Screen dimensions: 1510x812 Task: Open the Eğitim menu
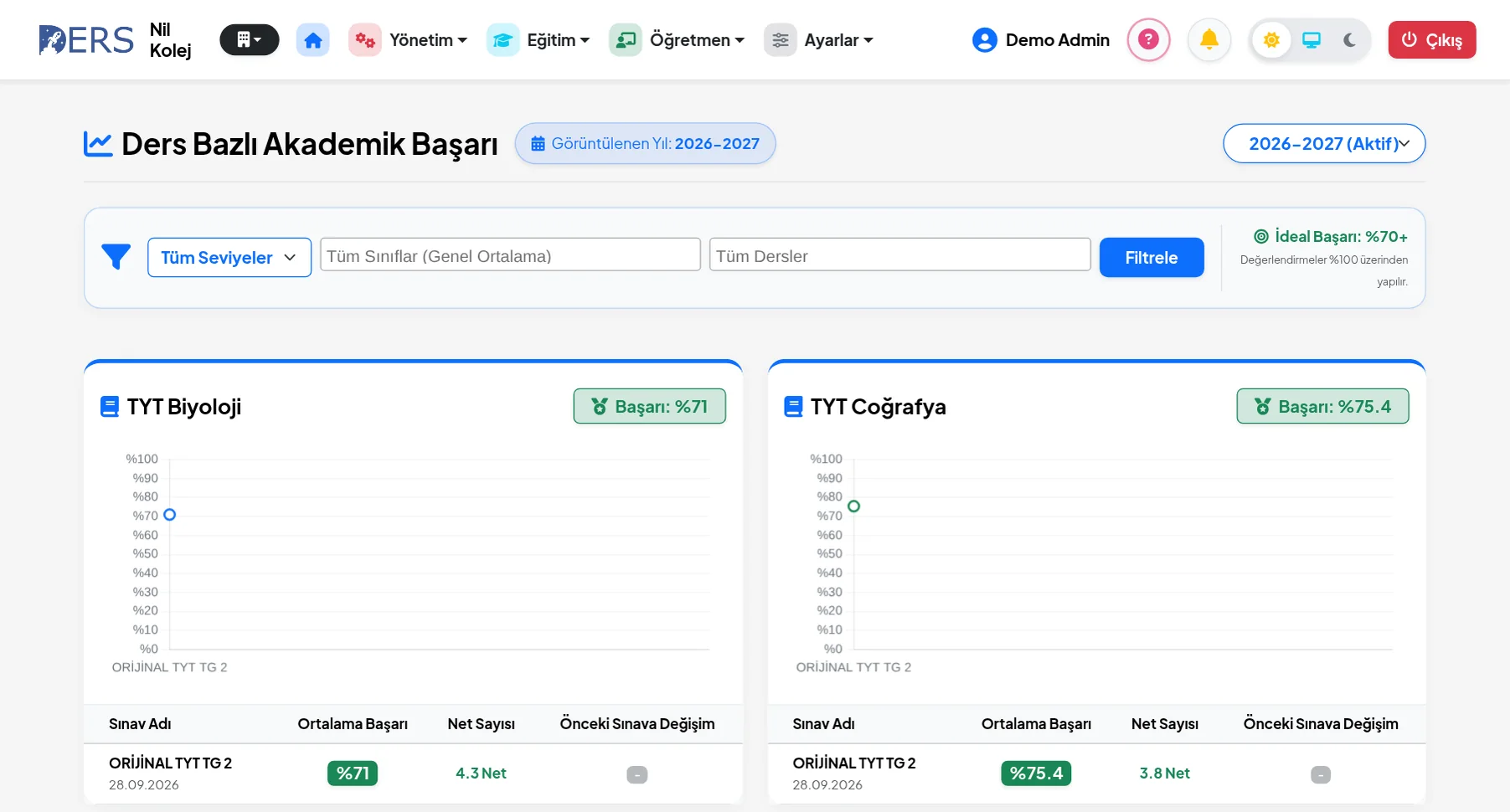tap(539, 40)
